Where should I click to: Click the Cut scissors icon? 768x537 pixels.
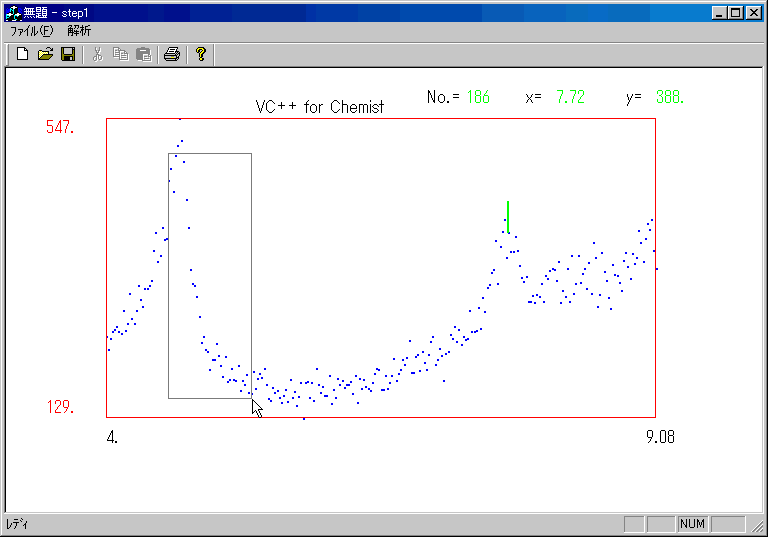tap(98, 54)
